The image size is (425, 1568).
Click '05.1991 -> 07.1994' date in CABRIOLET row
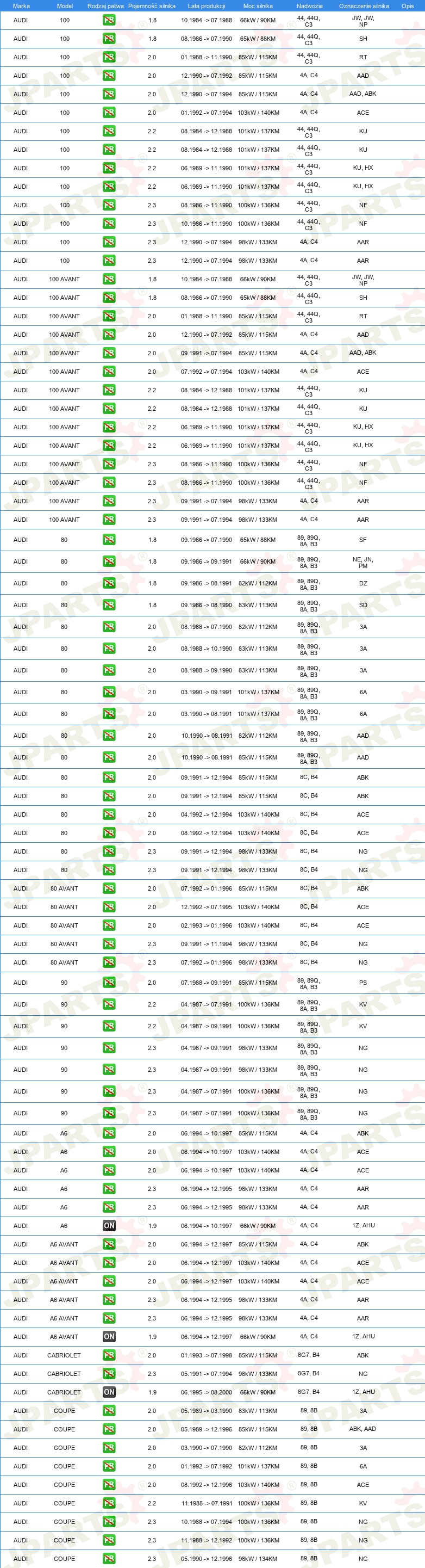click(x=206, y=1374)
